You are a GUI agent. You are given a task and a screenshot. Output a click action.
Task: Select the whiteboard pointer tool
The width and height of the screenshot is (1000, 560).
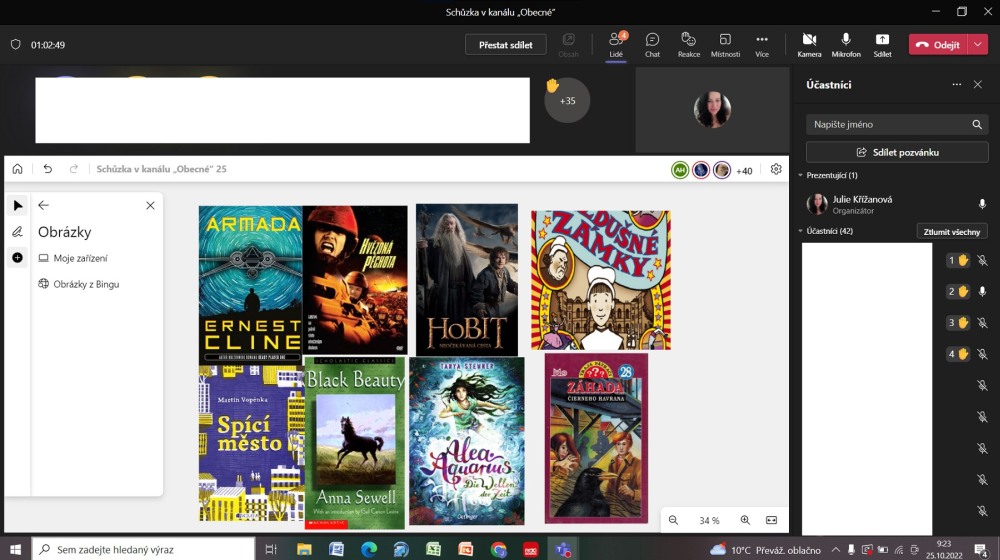click(18, 205)
